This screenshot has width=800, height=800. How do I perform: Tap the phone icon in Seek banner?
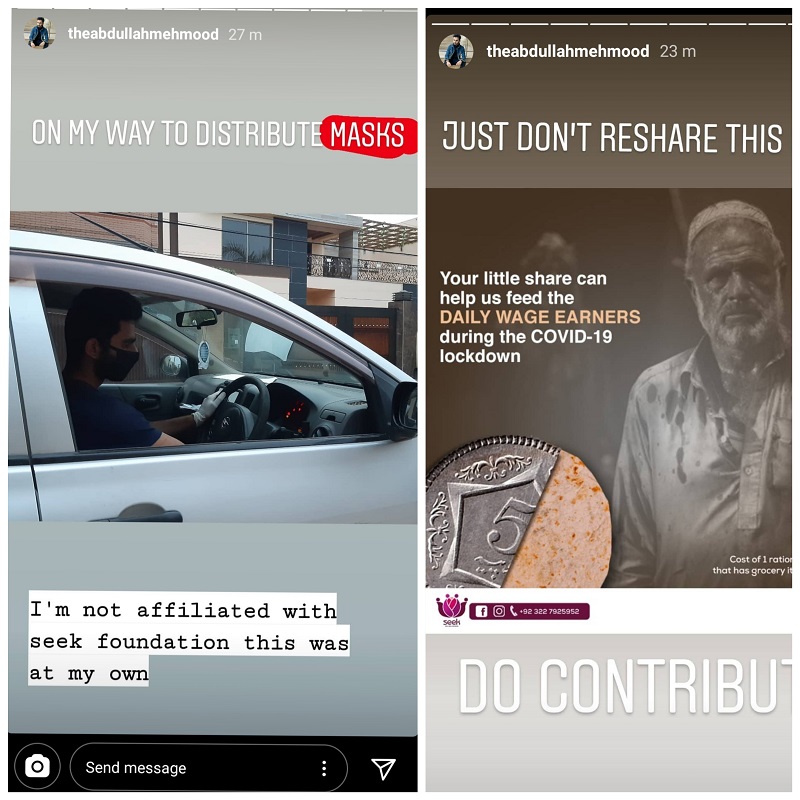click(513, 611)
